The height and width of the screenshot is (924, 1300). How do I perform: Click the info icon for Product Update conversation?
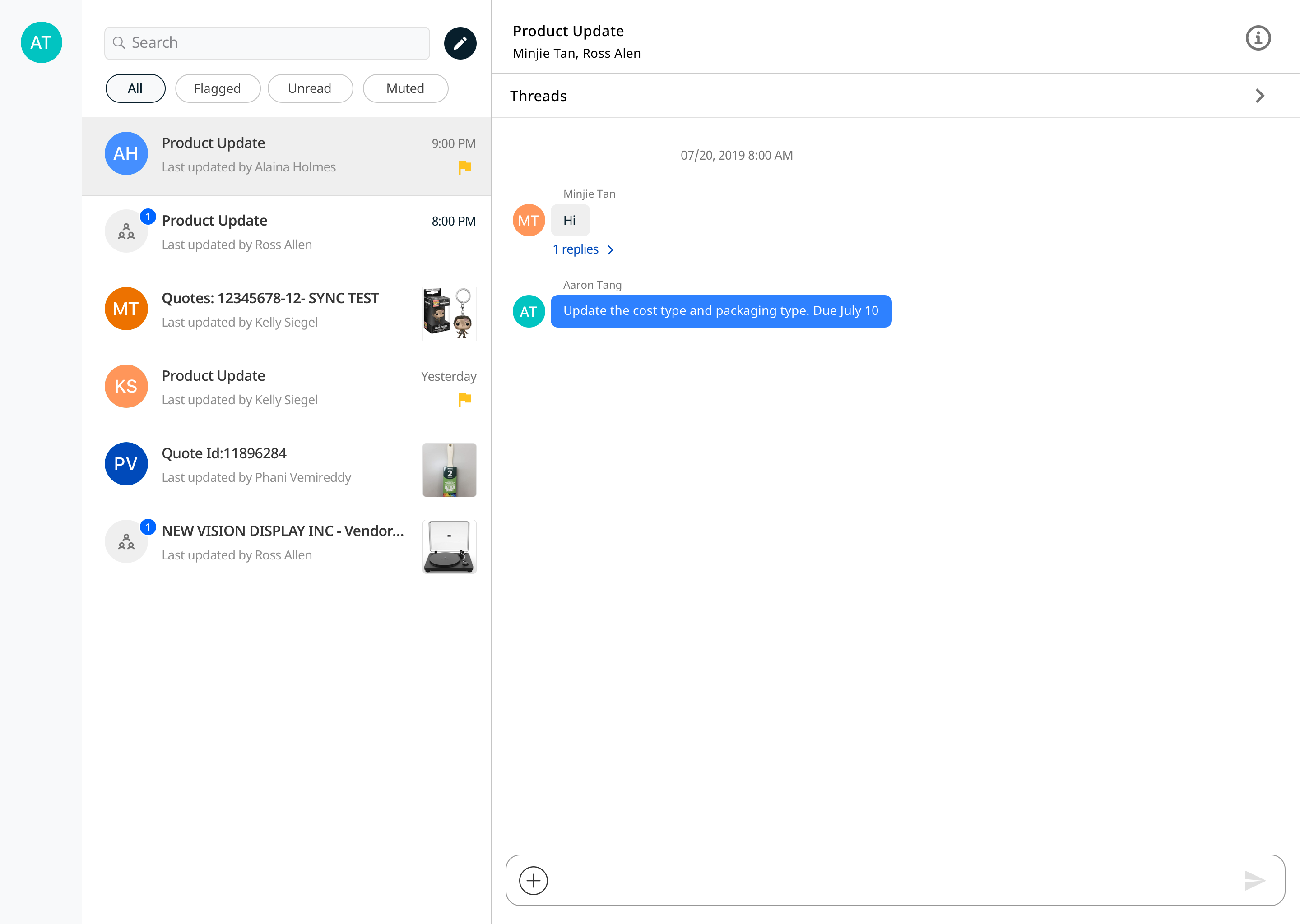tap(1258, 37)
